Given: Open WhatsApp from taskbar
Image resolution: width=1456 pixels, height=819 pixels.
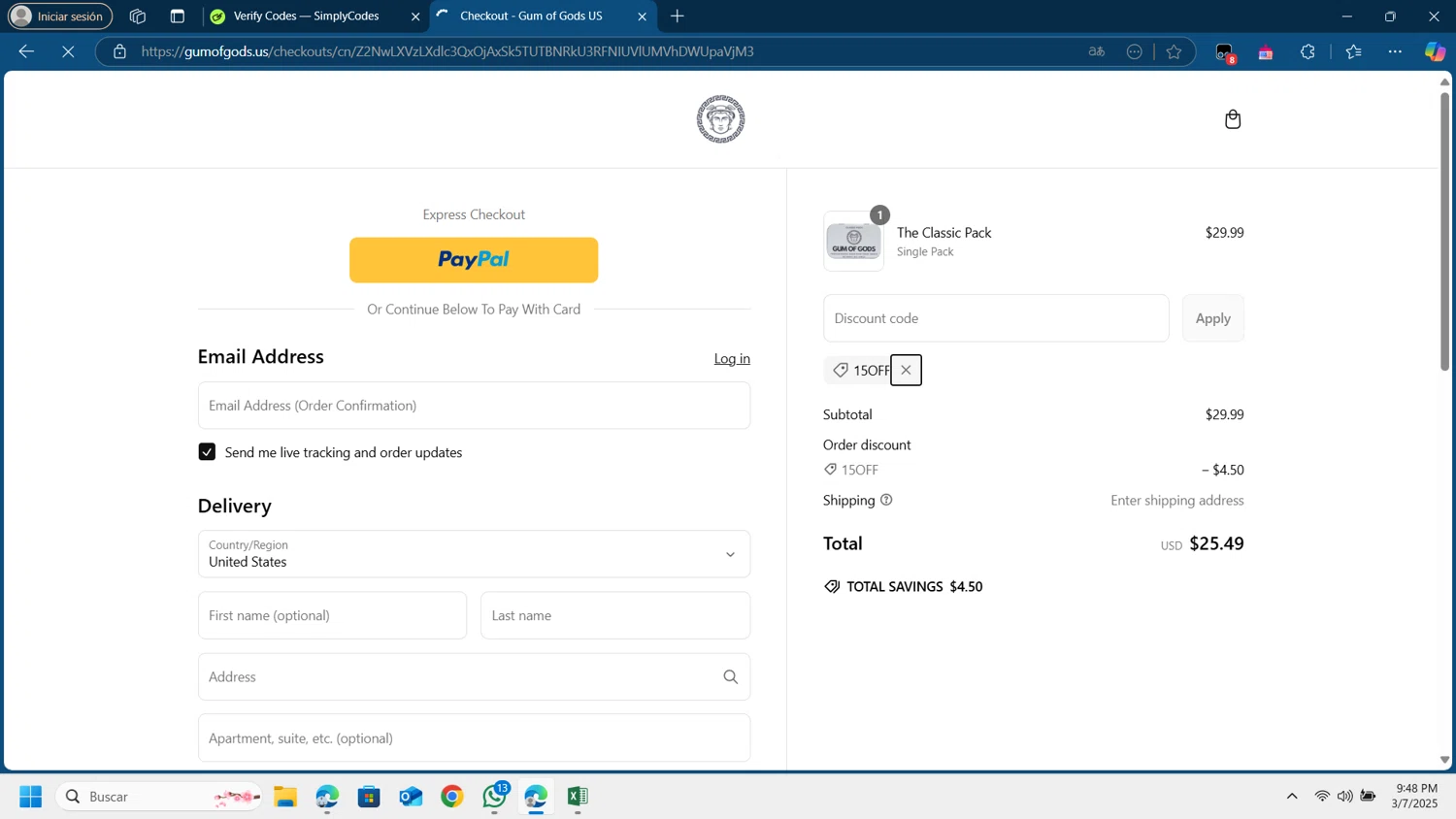Looking at the screenshot, I should (x=495, y=797).
